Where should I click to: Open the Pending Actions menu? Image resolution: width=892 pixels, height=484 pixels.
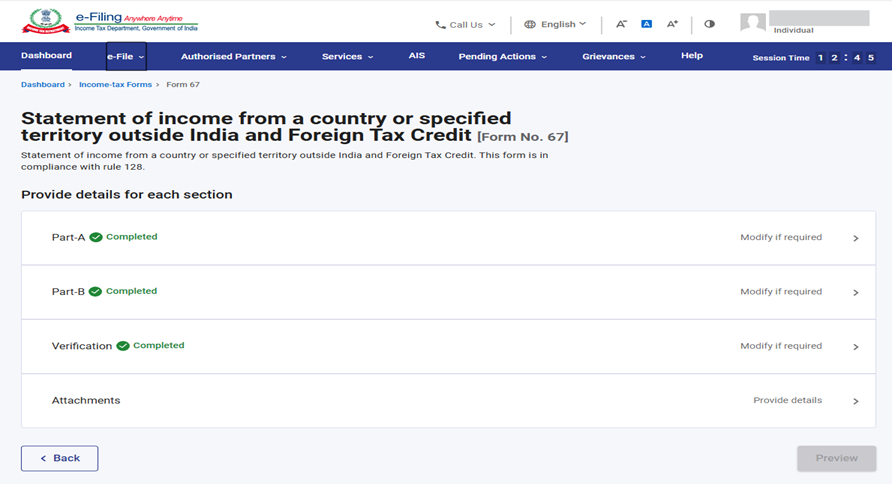pos(502,57)
